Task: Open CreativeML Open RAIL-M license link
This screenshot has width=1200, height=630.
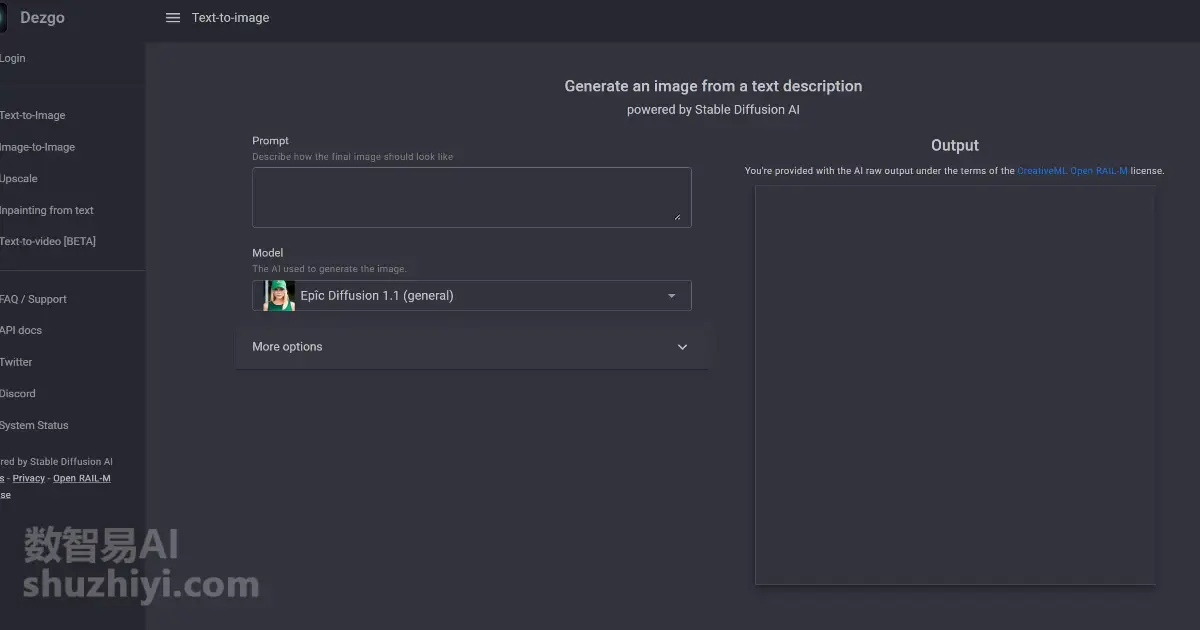Action: tap(1072, 171)
